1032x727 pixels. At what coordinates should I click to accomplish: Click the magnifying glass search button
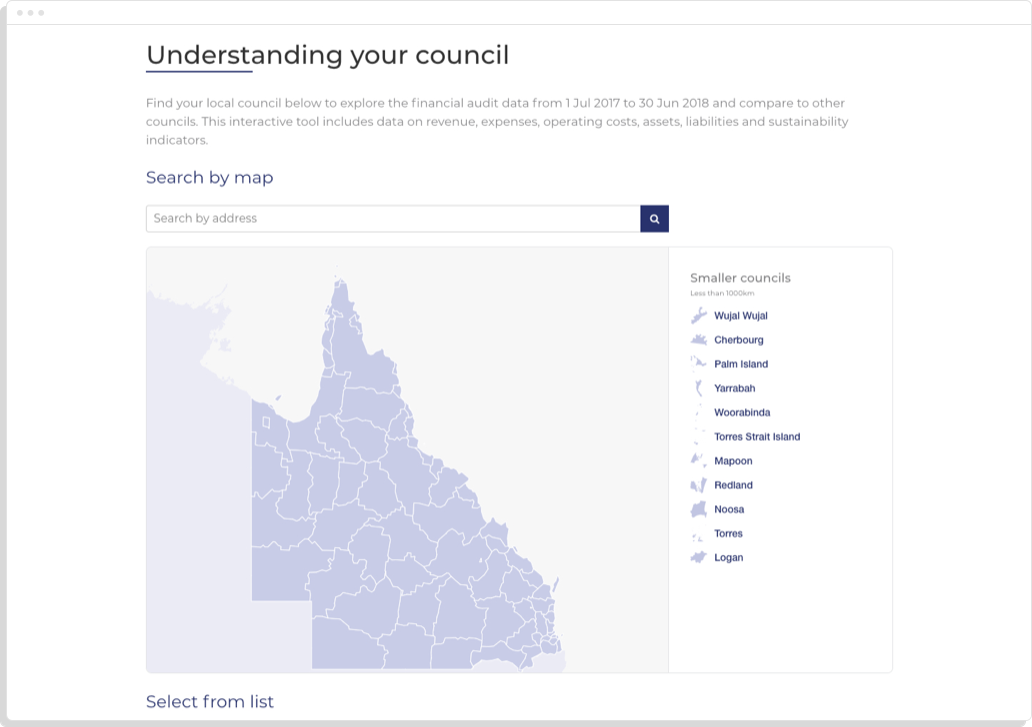pos(654,218)
